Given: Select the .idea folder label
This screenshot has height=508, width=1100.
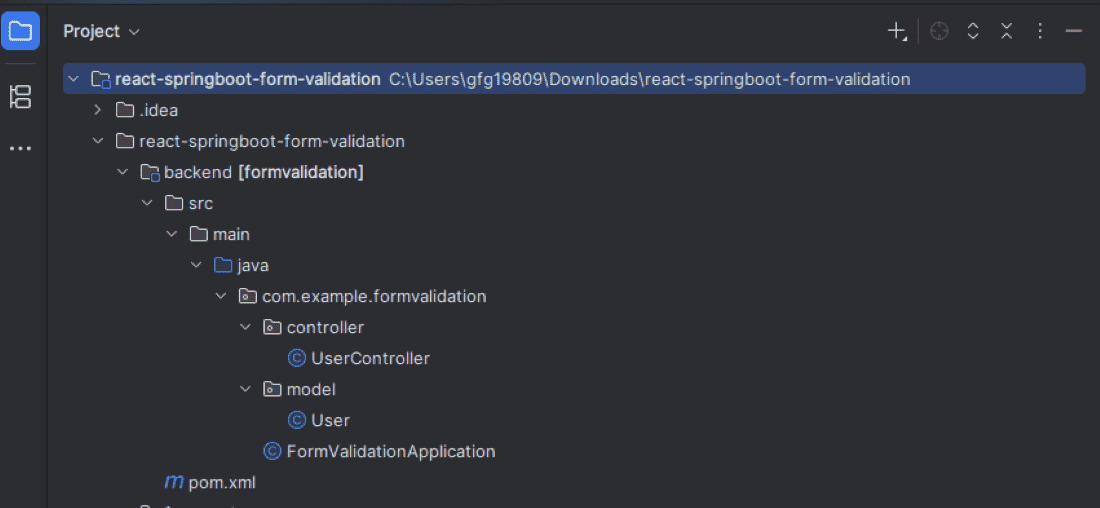Looking at the screenshot, I should pyautogui.click(x=159, y=110).
